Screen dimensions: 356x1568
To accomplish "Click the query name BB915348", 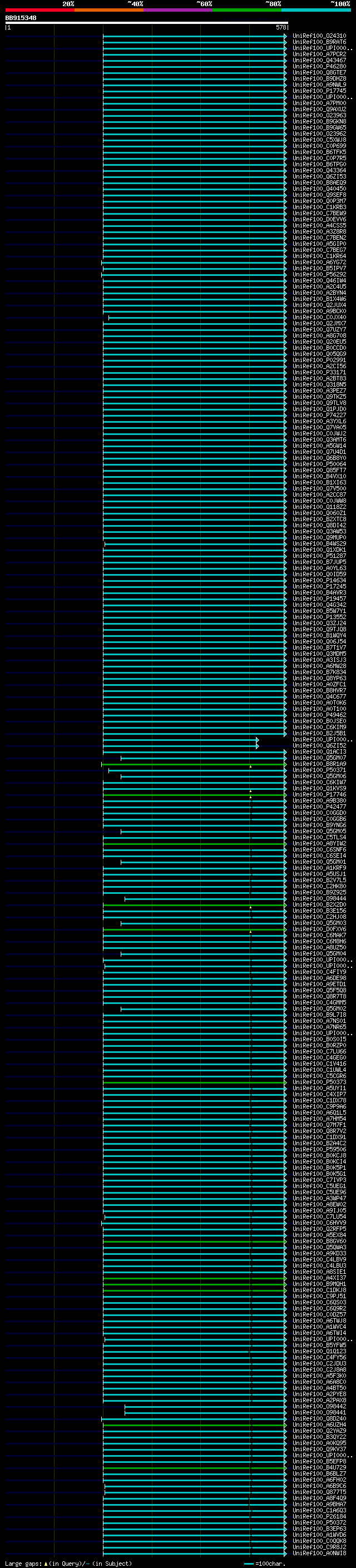I will (21, 18).
